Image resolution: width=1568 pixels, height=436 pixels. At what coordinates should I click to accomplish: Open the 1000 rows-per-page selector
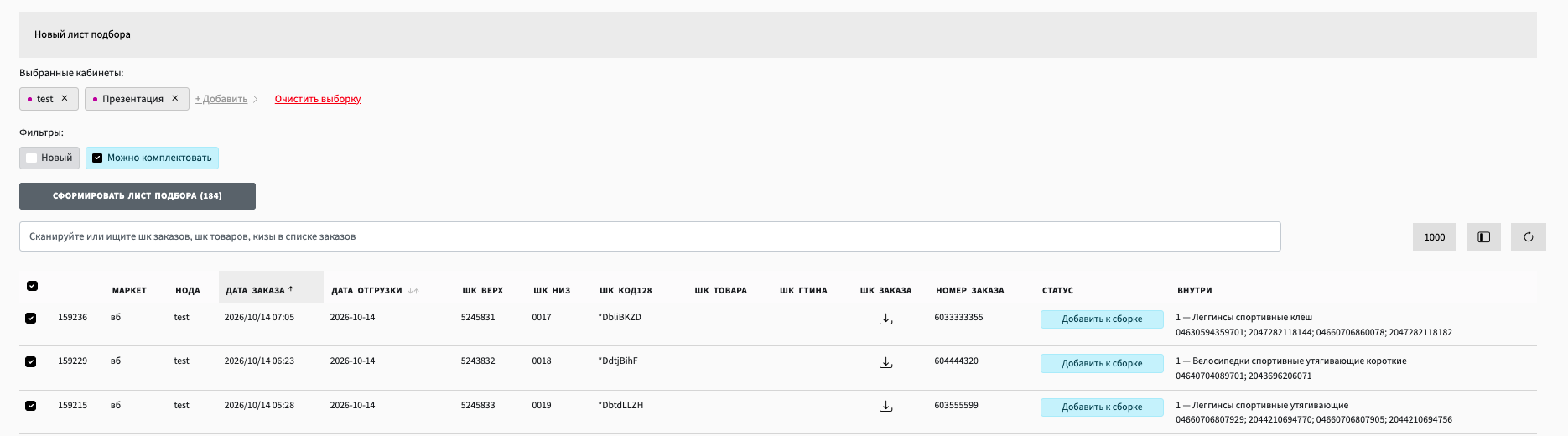click(x=1434, y=237)
